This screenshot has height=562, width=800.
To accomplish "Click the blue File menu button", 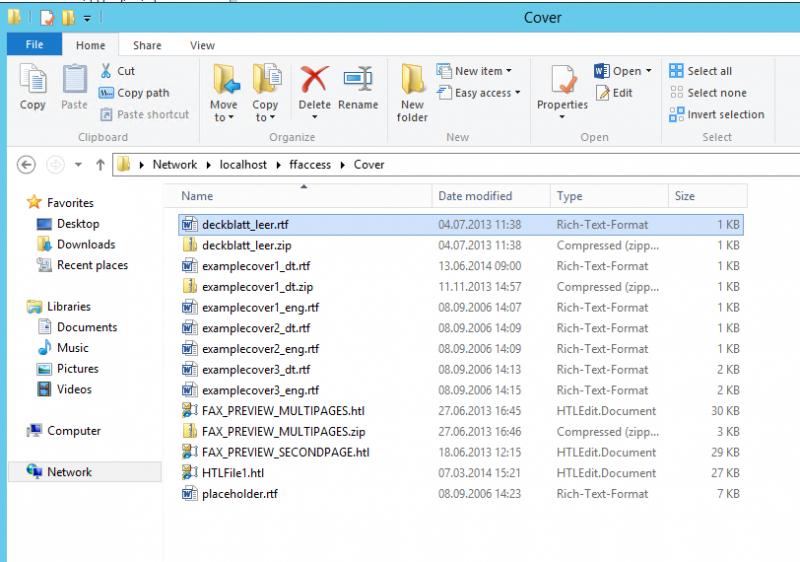I will click(34, 45).
